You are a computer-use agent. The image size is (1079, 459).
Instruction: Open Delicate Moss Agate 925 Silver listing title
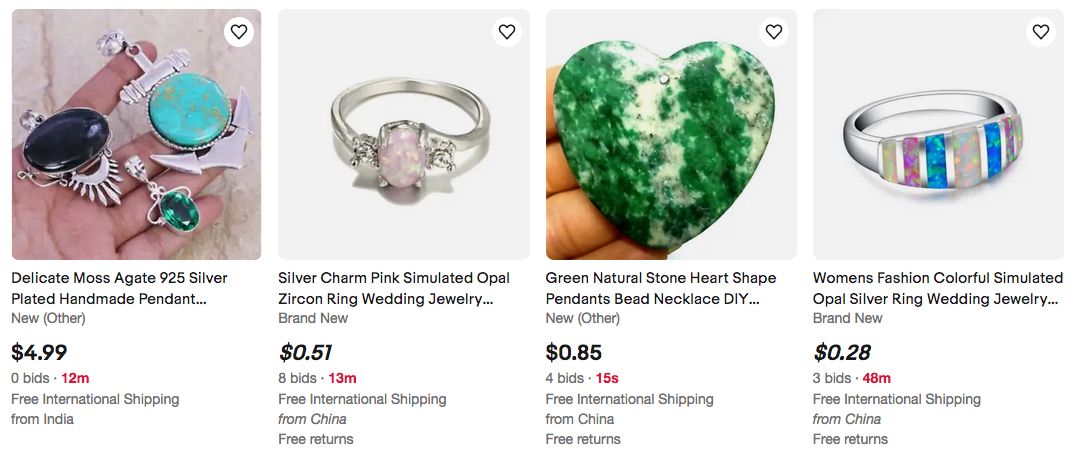click(x=120, y=288)
